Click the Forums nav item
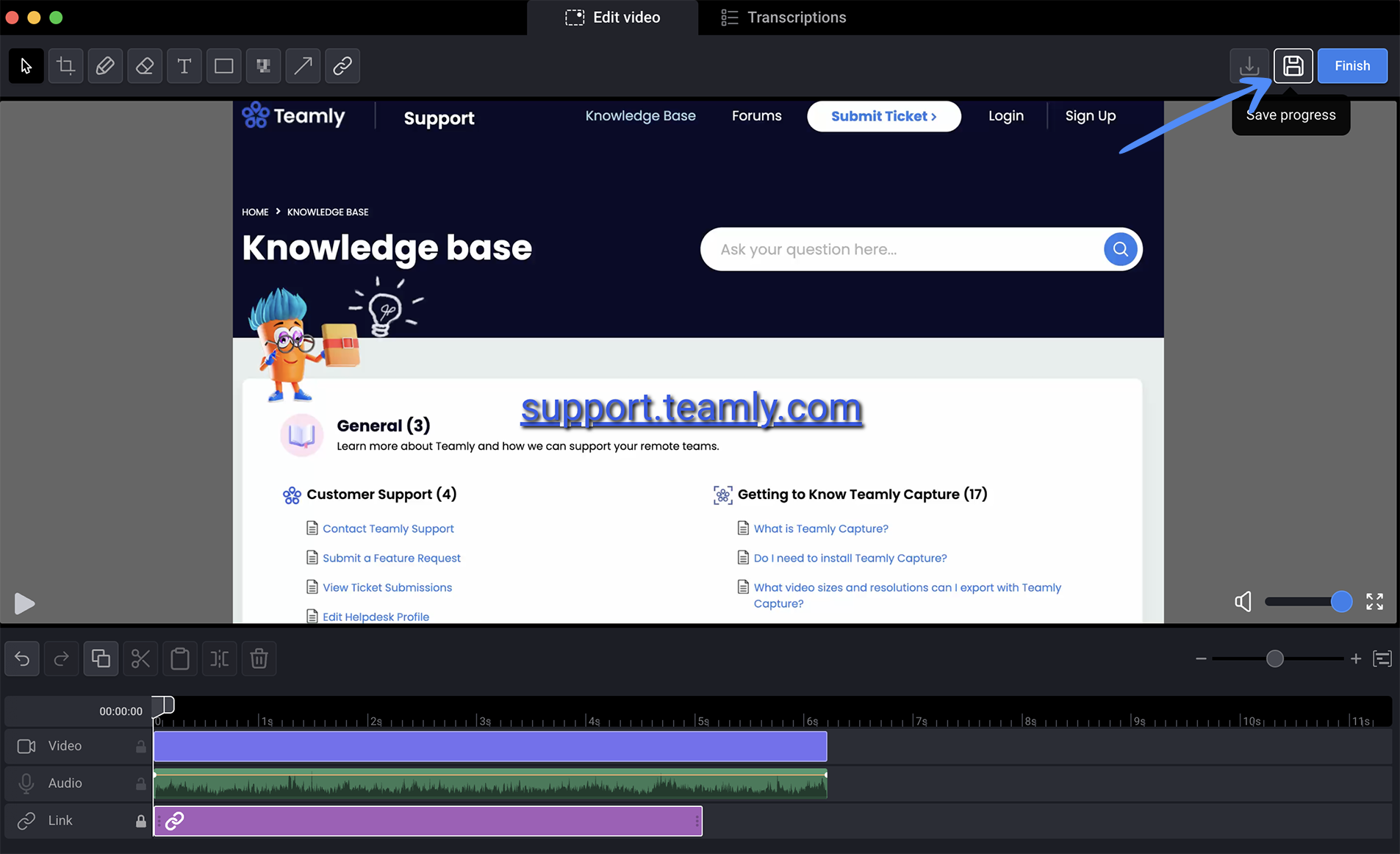This screenshot has width=1400, height=854. (756, 116)
